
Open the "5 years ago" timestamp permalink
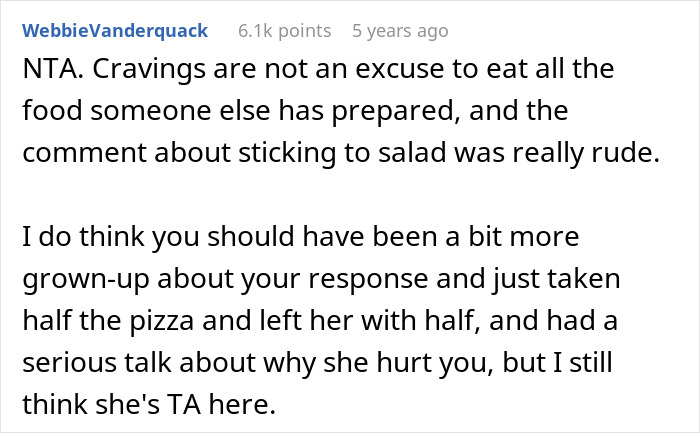tap(400, 31)
